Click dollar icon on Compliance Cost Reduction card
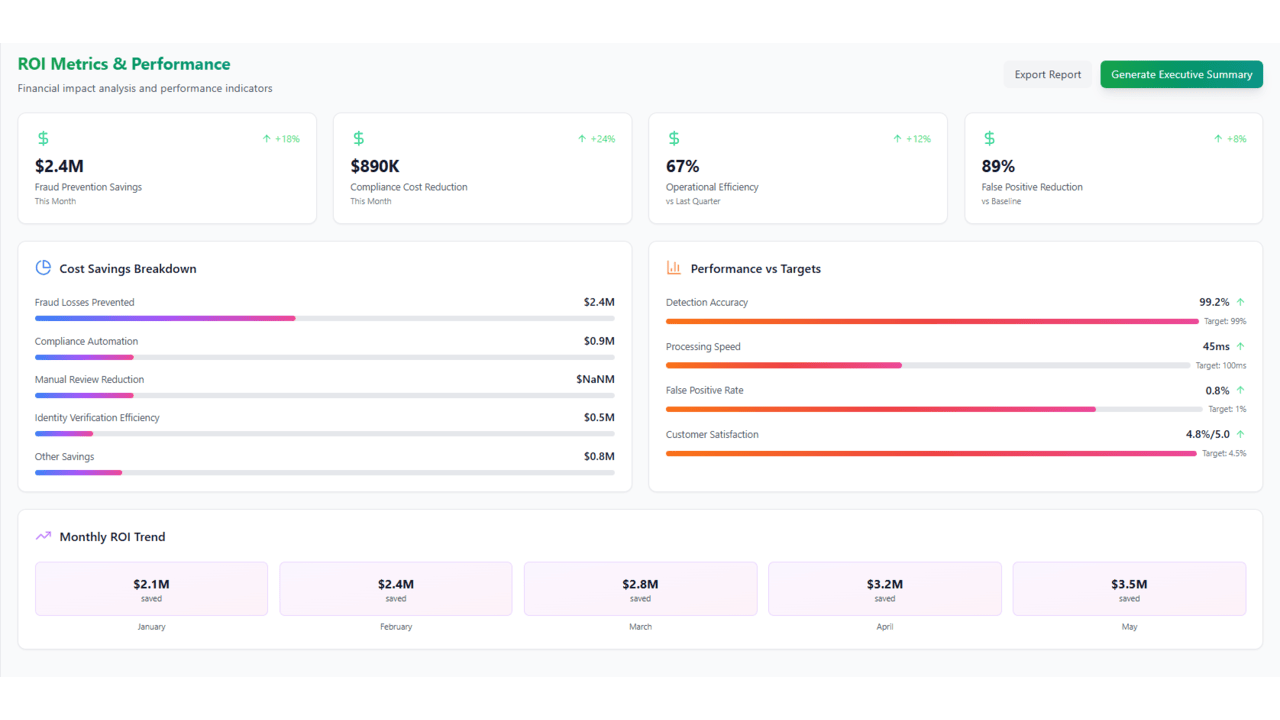The width and height of the screenshot is (1280, 720). (x=359, y=138)
